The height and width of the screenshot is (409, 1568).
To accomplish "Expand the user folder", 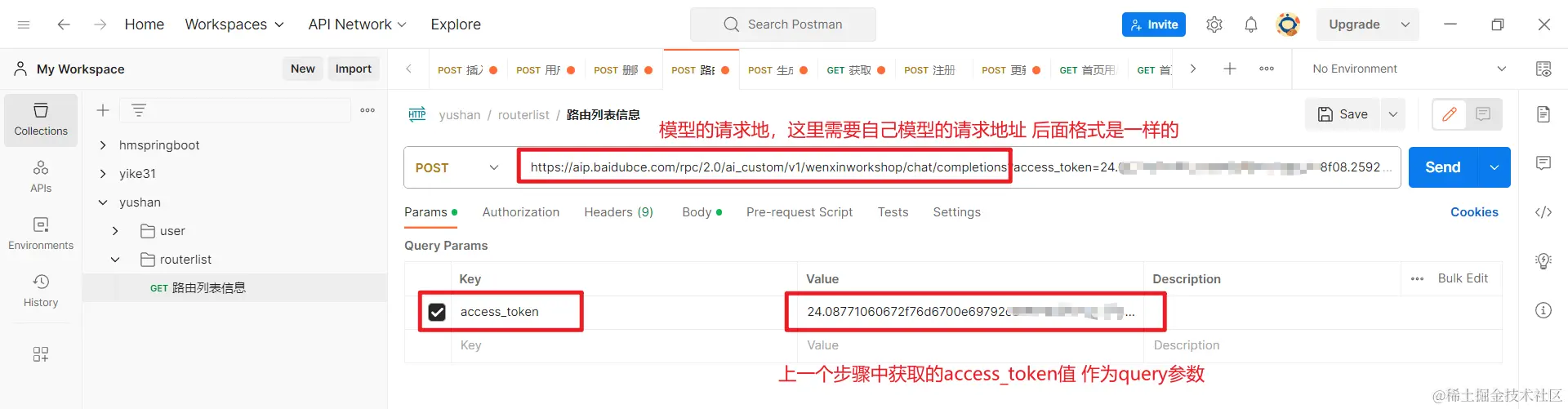I will coord(115,231).
